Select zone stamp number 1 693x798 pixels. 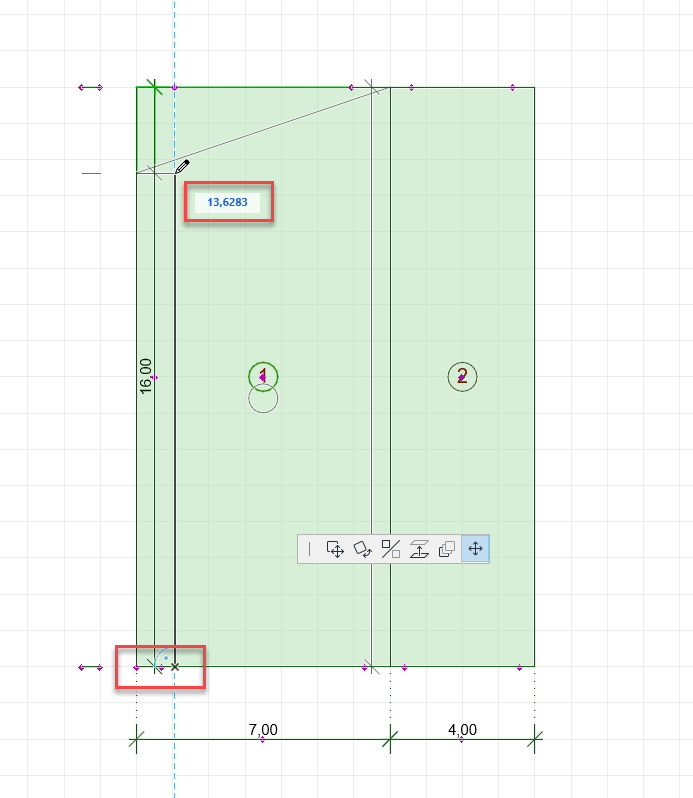pyautogui.click(x=263, y=377)
